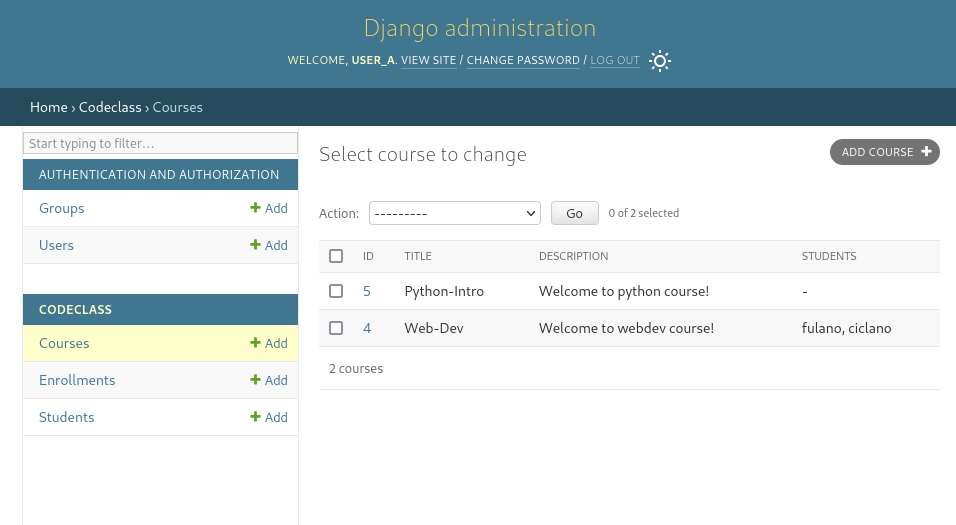Open course ID 5 link
This screenshot has height=525, width=956.
pos(367,291)
